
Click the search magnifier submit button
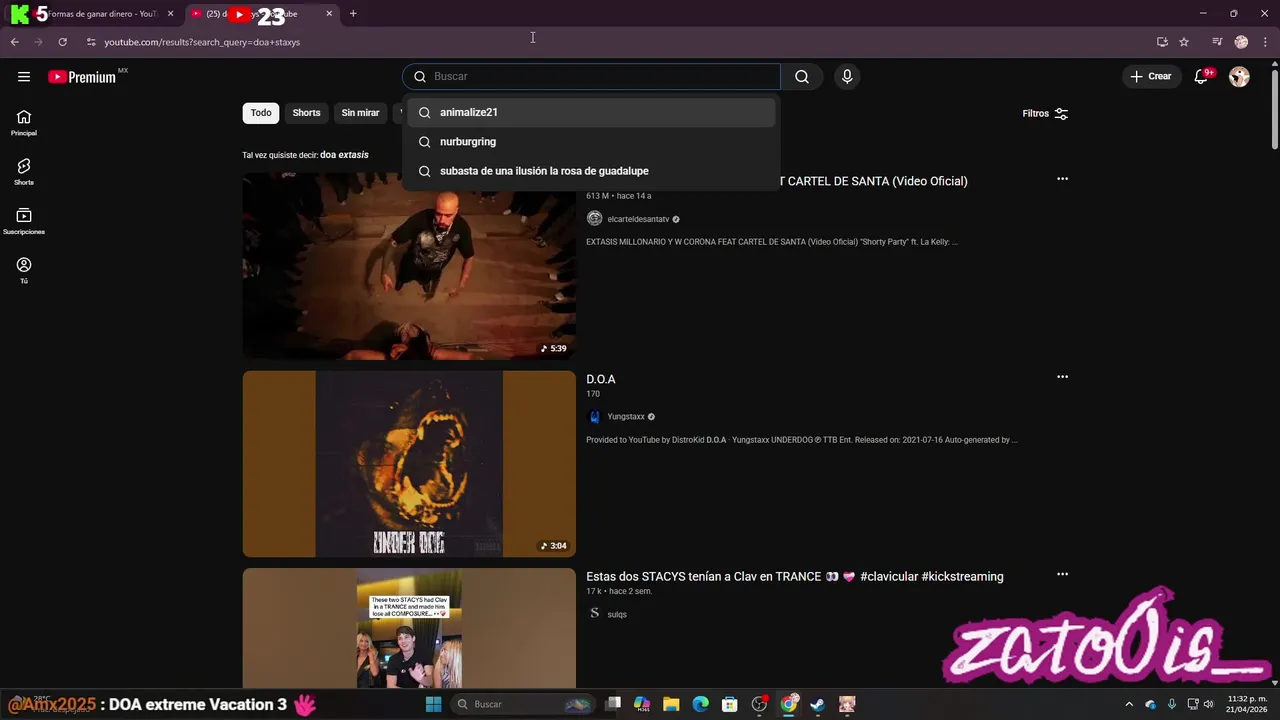802,77
